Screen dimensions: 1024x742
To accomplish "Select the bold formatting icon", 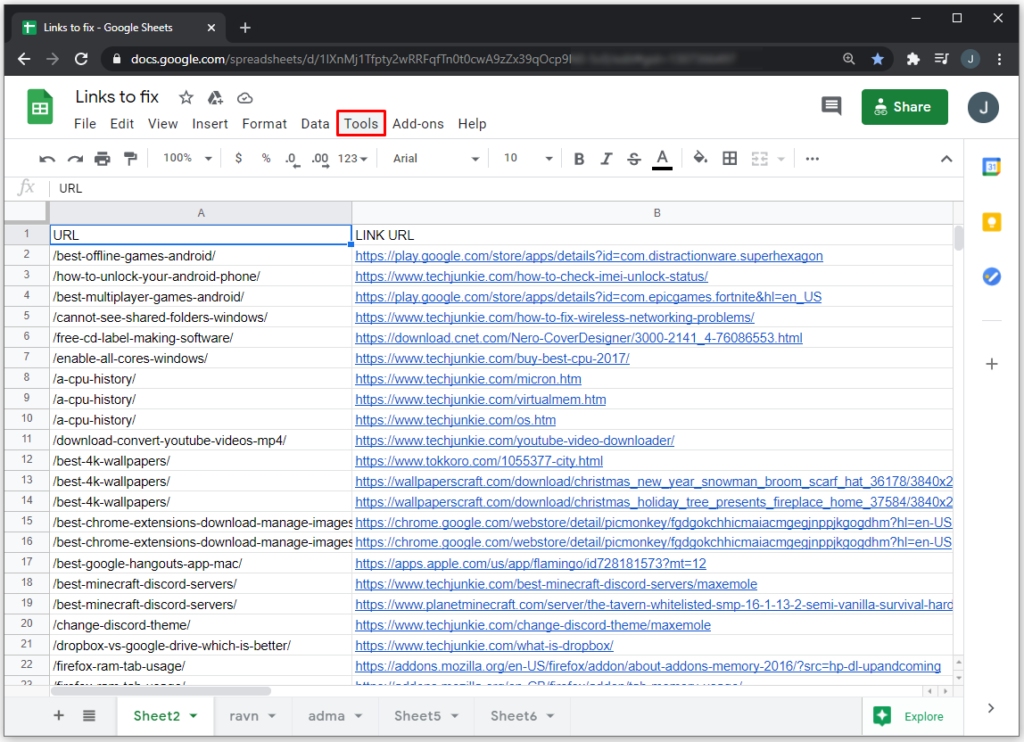I will coord(578,158).
